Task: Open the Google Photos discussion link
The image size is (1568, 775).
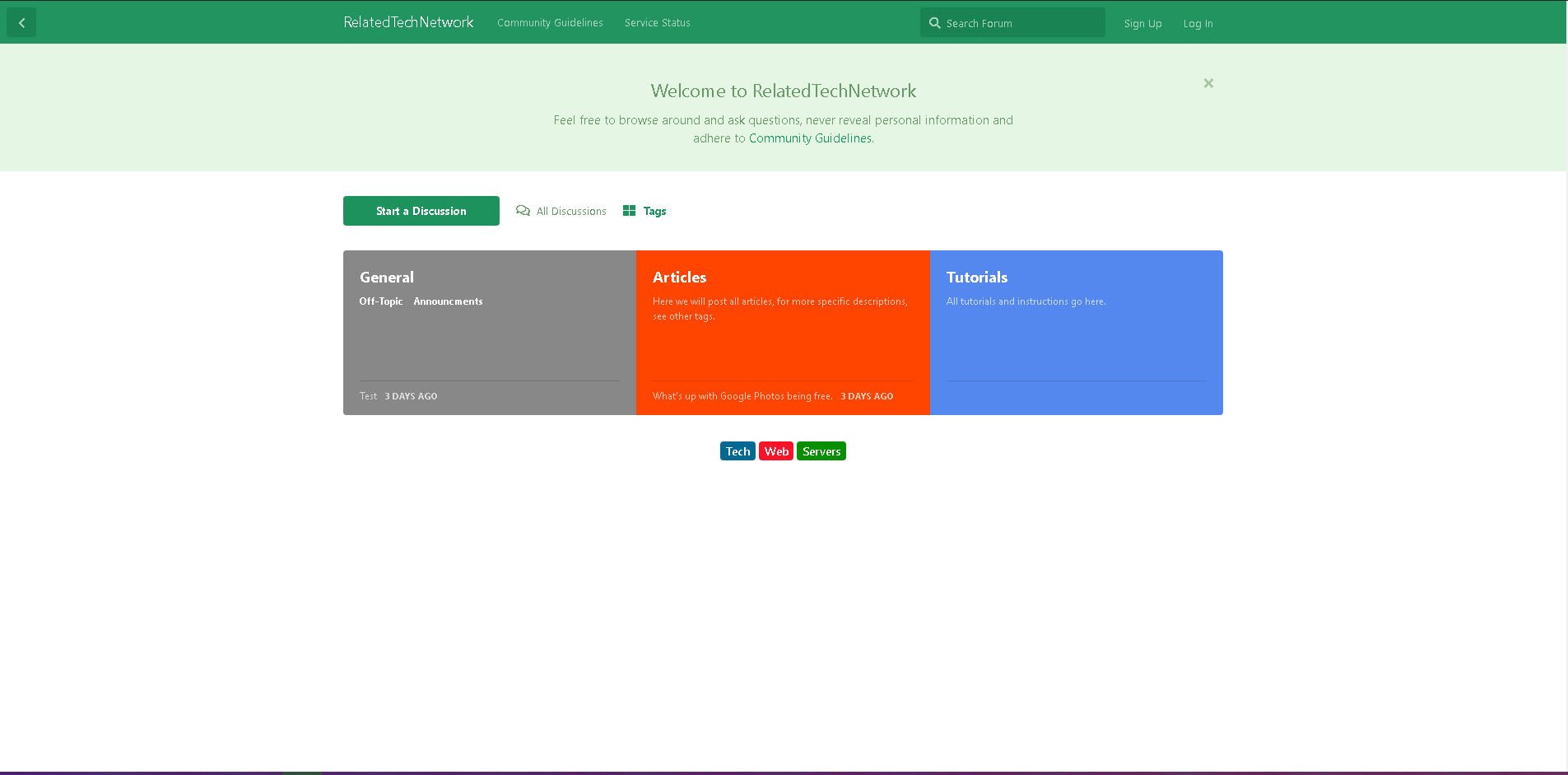Action: pyautogui.click(x=742, y=396)
